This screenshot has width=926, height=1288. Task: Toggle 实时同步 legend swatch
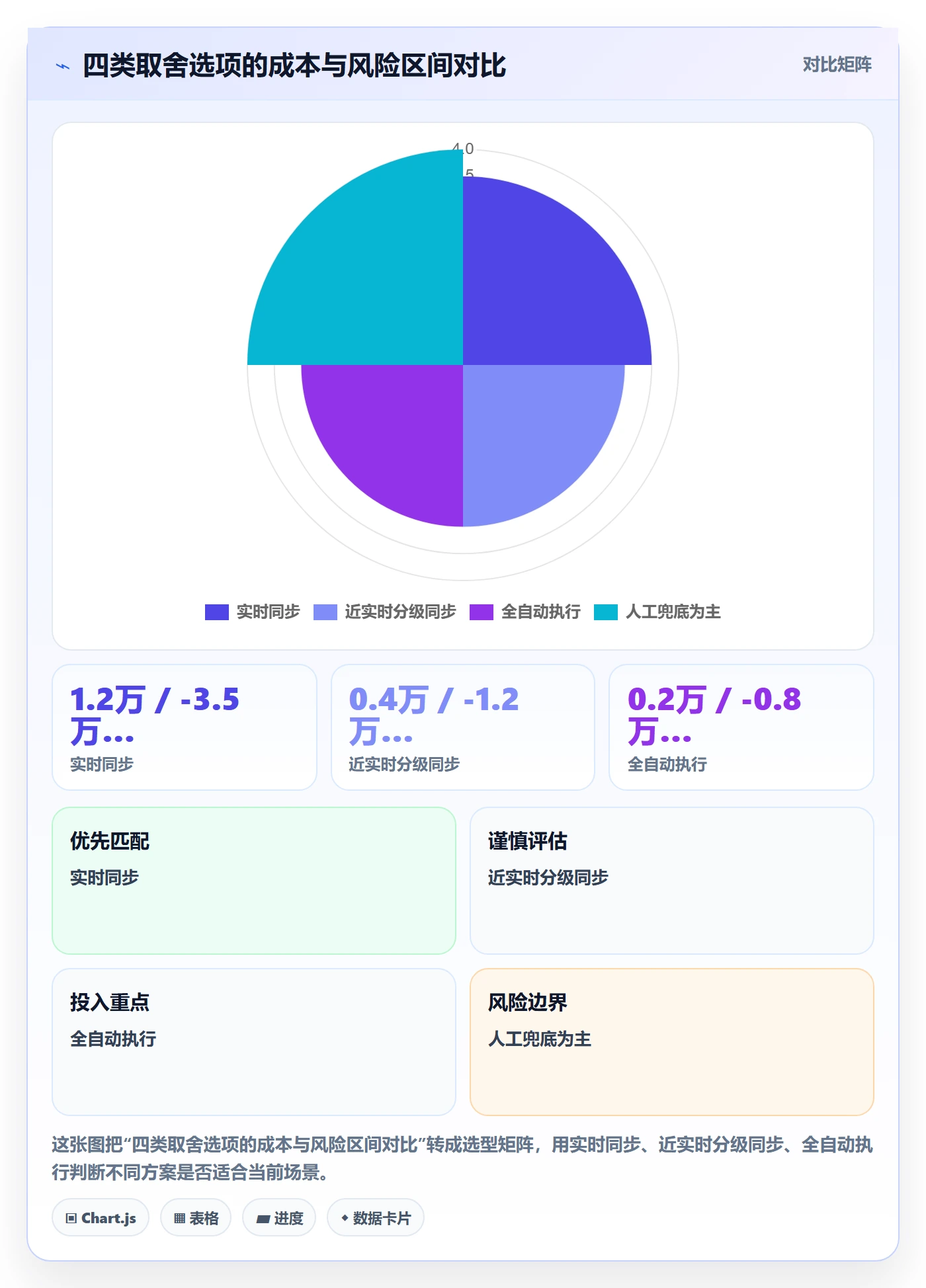[217, 612]
